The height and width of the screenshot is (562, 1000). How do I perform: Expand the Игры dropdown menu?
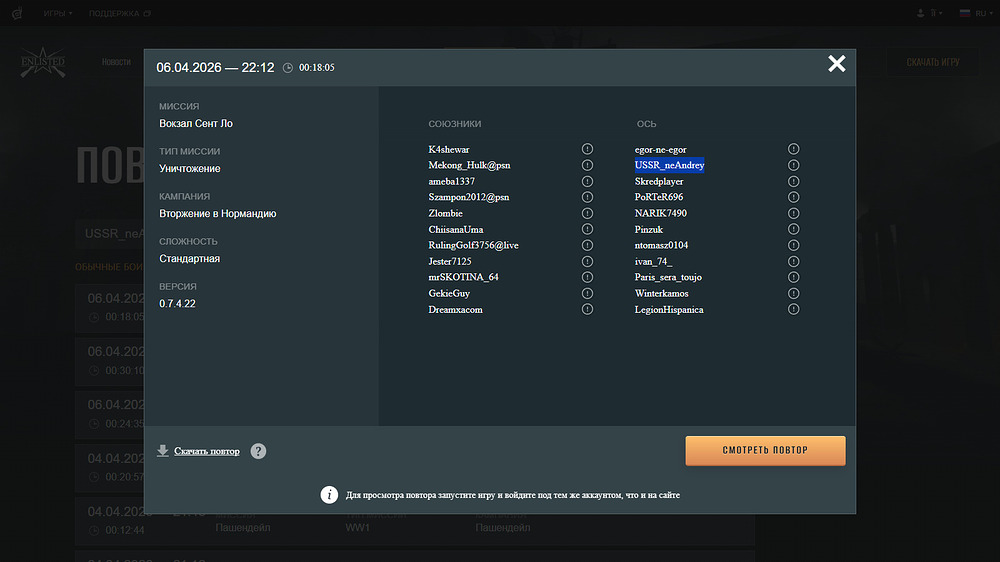tap(58, 13)
